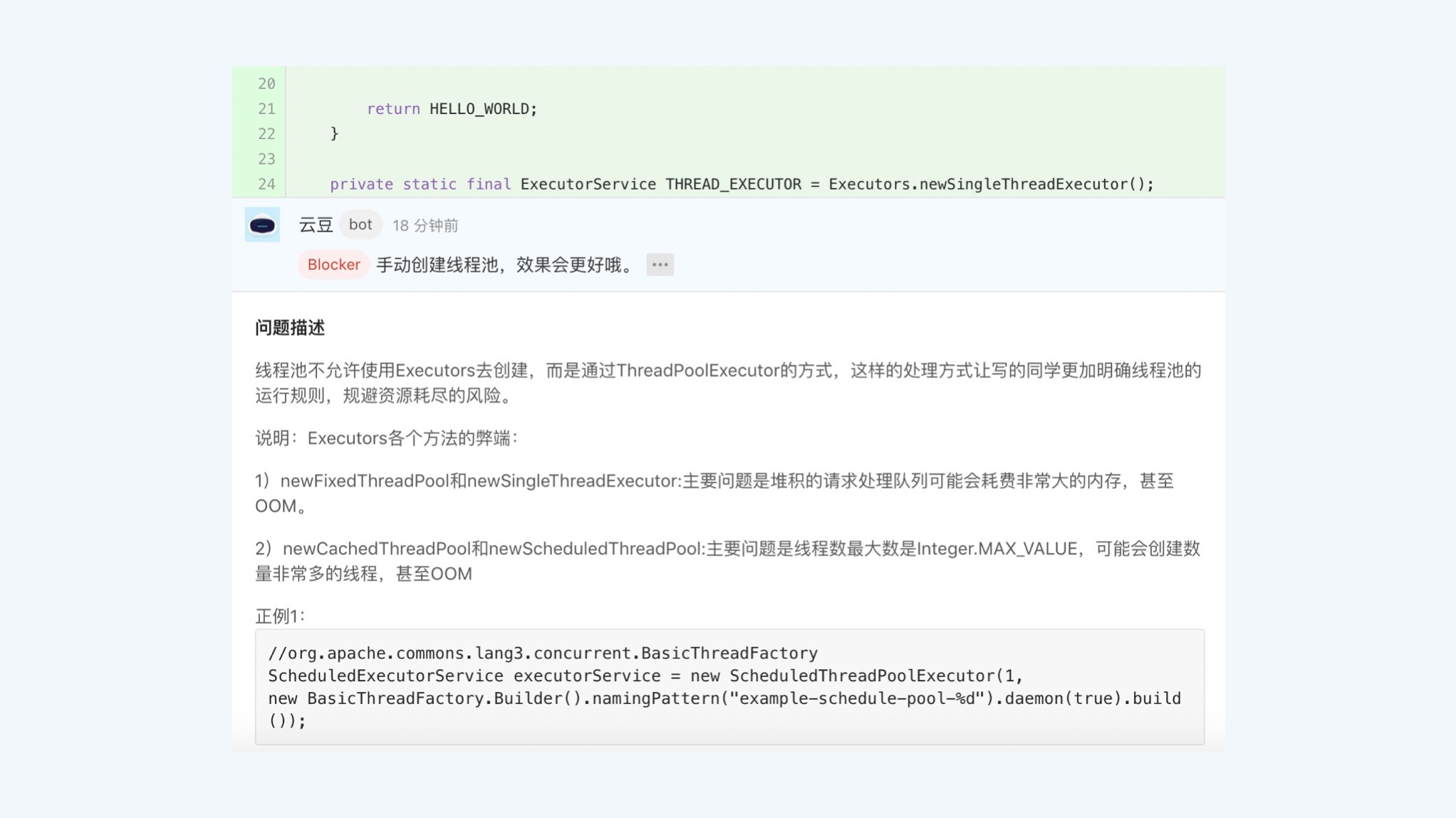Click line number 24 in the diff
1456x818 pixels.
pyautogui.click(x=266, y=185)
